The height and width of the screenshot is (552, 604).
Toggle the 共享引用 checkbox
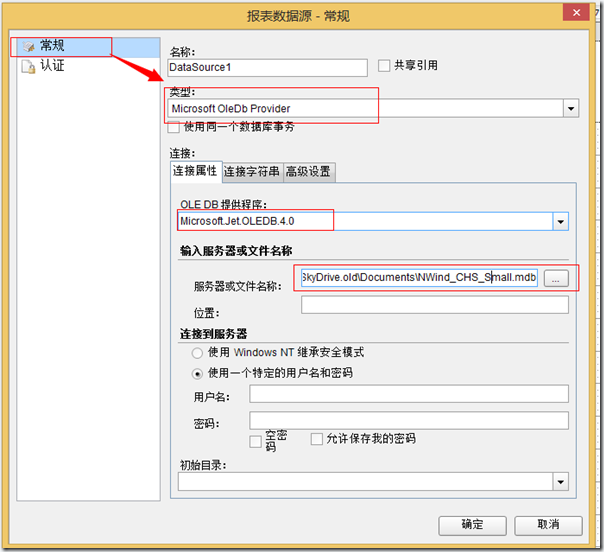384,65
